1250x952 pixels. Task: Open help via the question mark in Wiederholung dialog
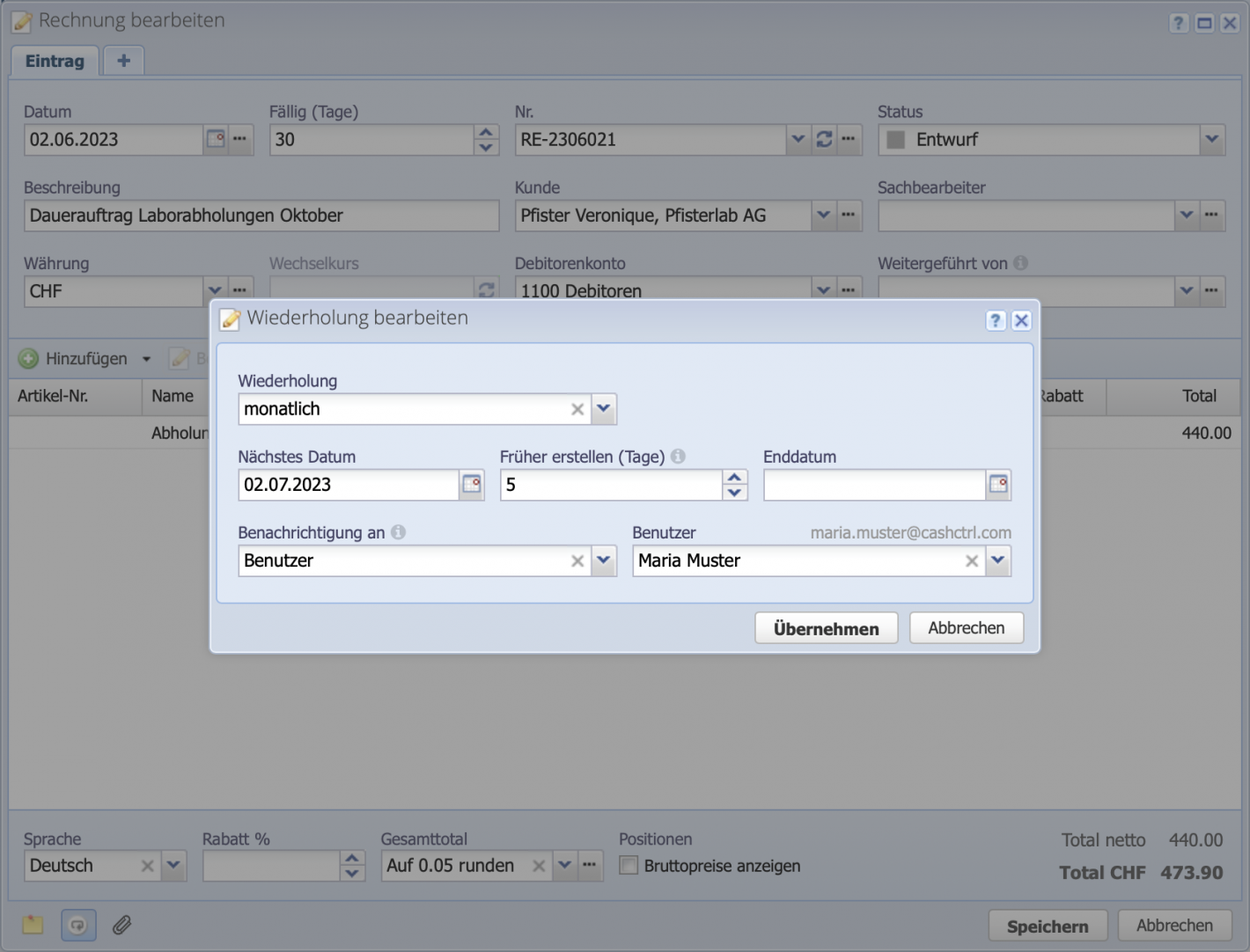point(996,320)
